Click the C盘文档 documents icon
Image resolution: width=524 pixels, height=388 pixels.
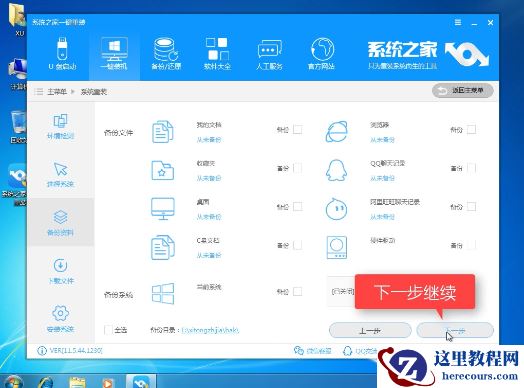tap(163, 247)
